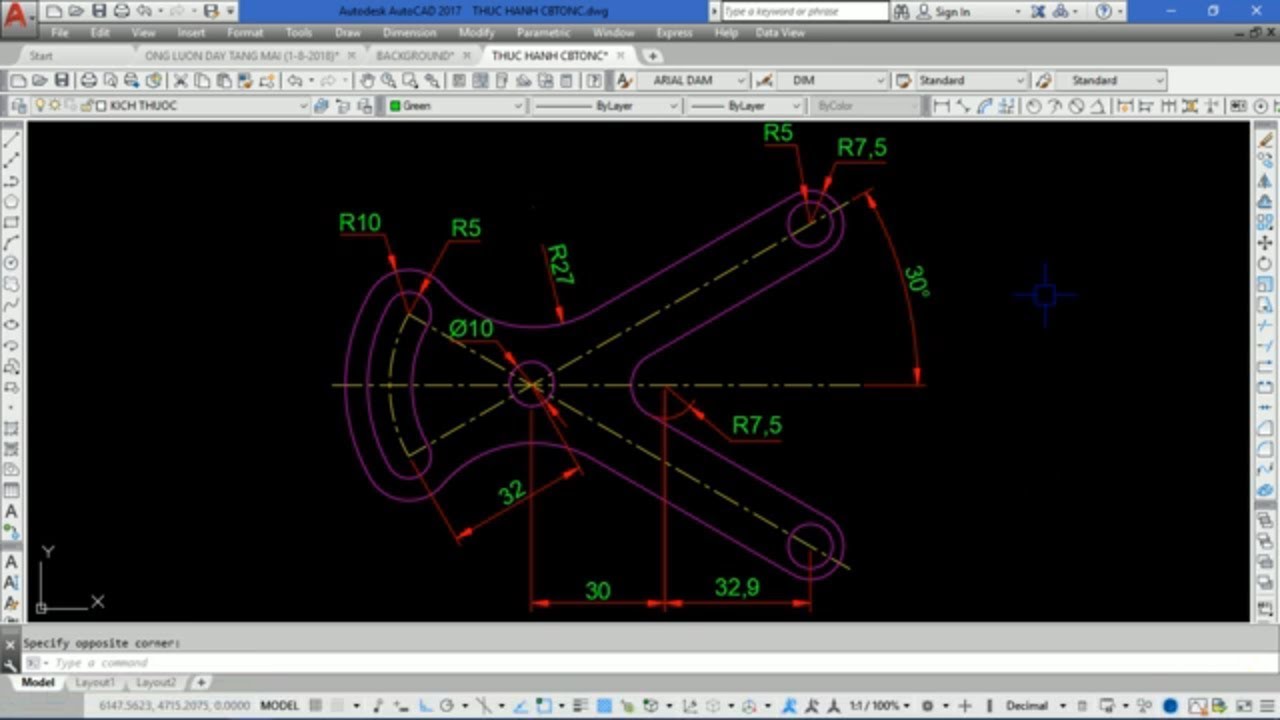This screenshot has width=1280, height=720.
Task: Click the Plot printer icon in Standard toolbar
Action: click(89, 80)
